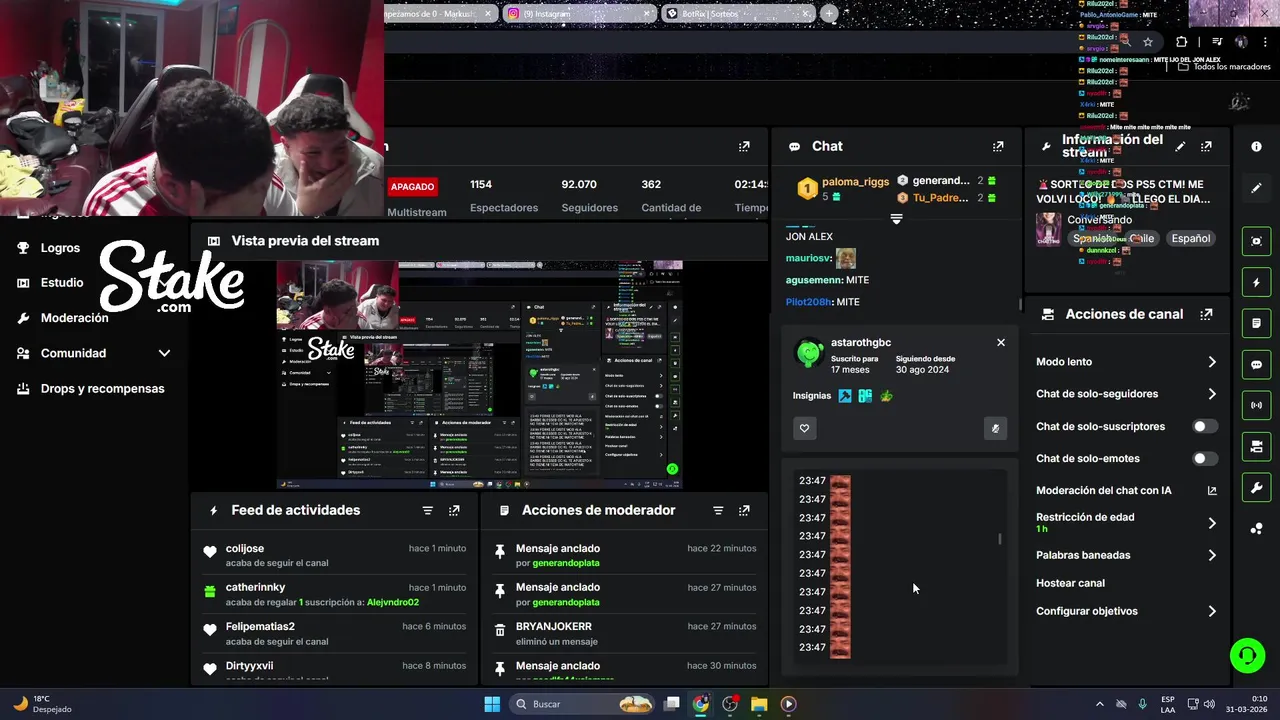Toggle the wrench stream info widget
This screenshot has height=720, width=1280.
(1257, 488)
